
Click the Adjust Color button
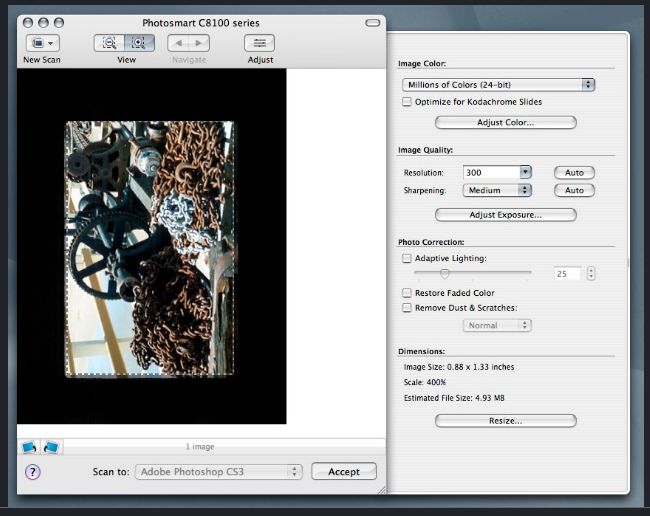click(505, 123)
